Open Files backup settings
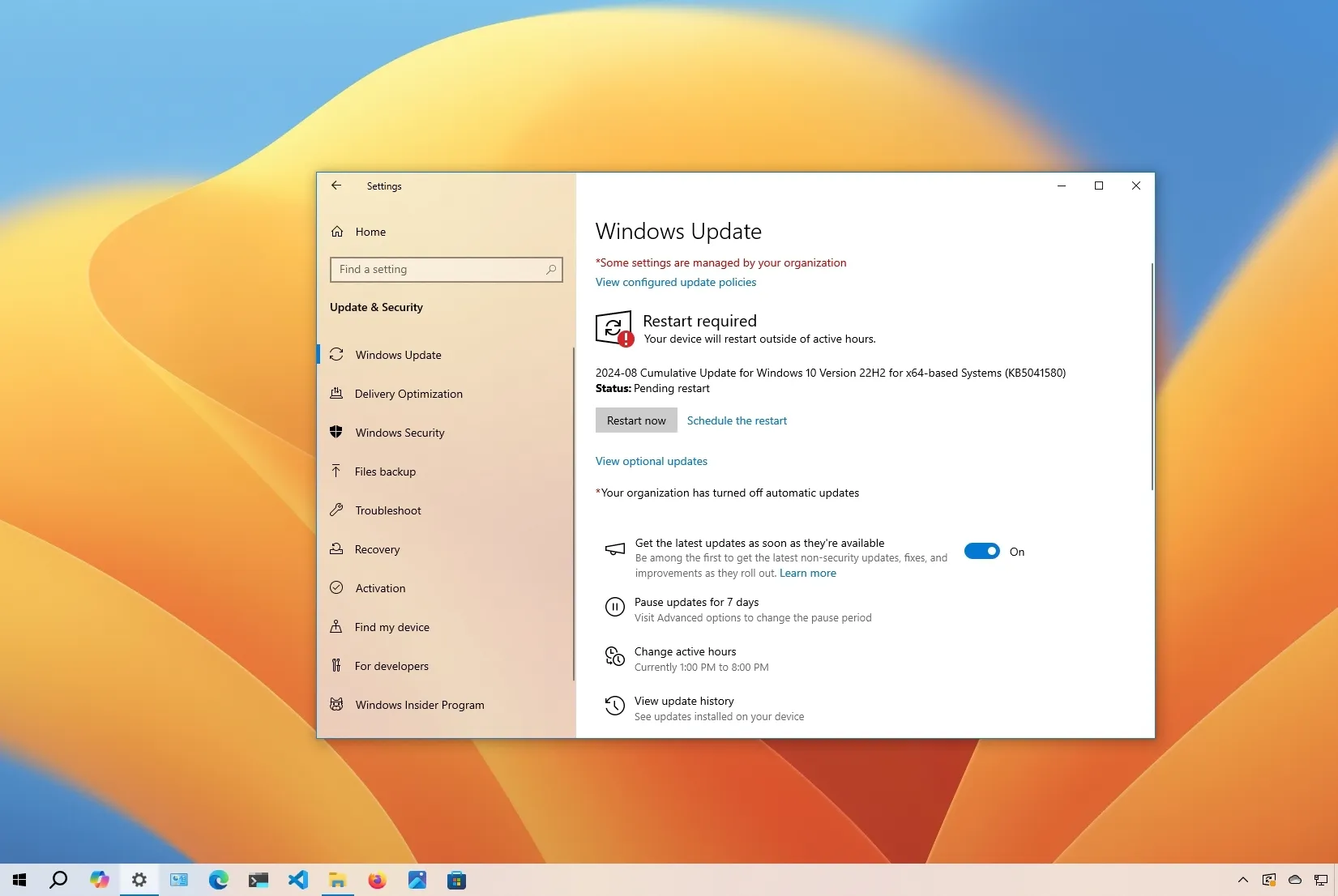Screen dimensions: 1338x896 coord(446,471)
